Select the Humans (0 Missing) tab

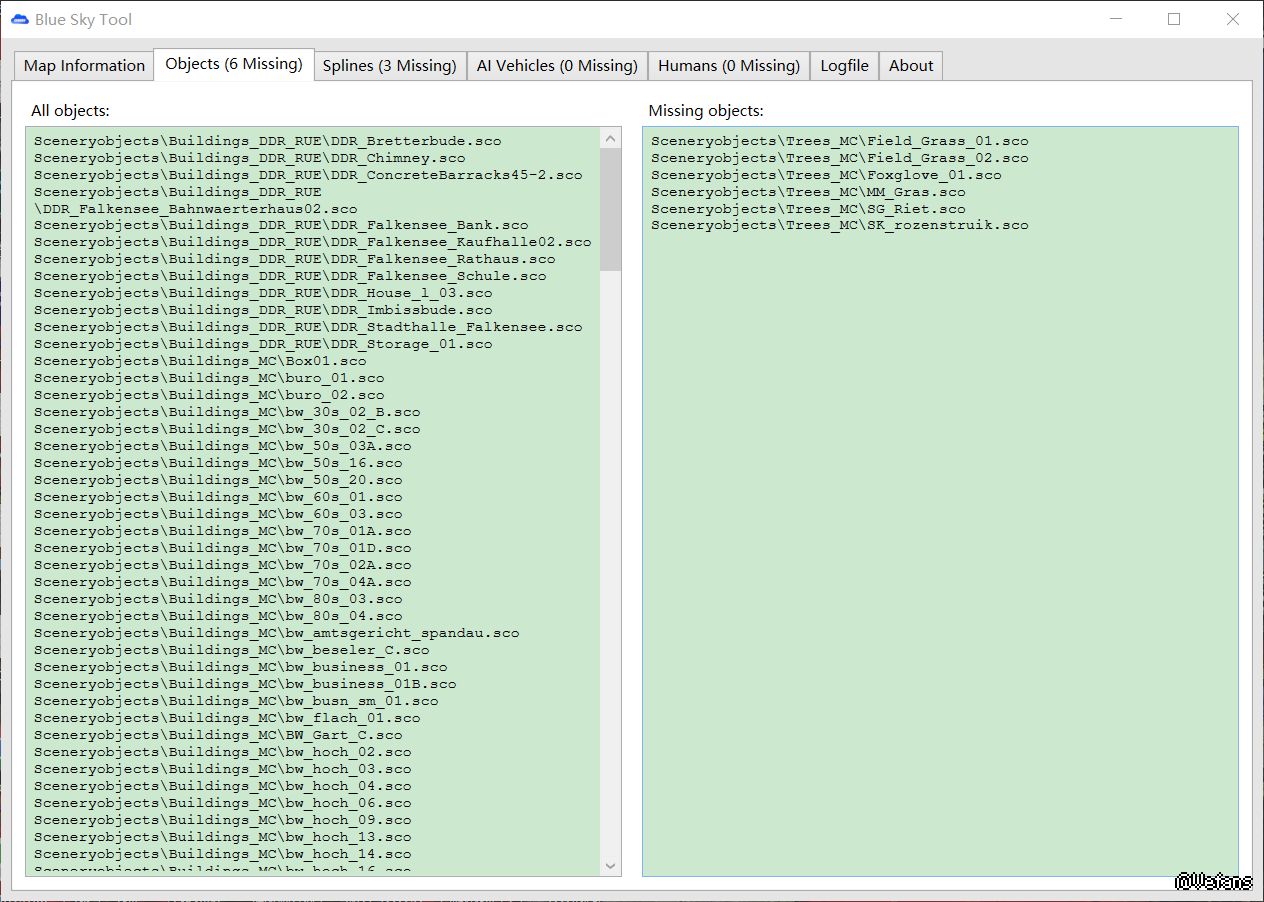(728, 66)
